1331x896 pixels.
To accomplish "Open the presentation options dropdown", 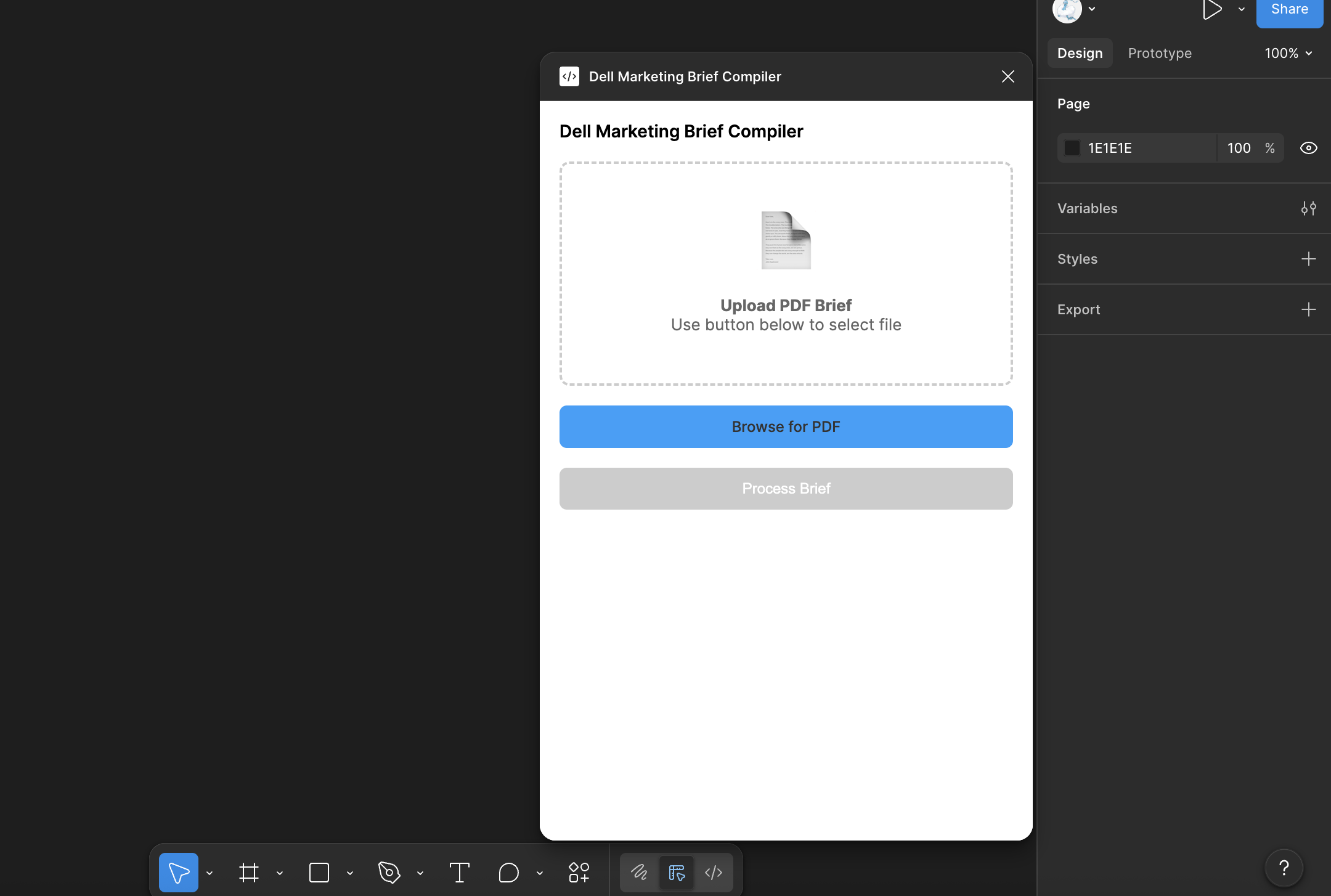I will pos(1242,9).
